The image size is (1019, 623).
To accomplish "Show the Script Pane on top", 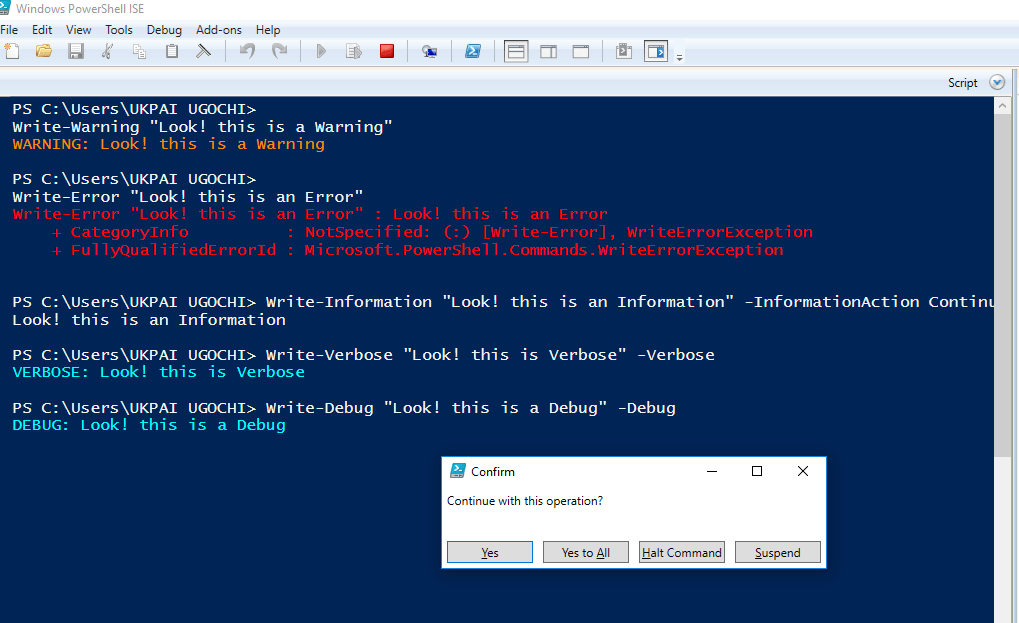I will (515, 51).
